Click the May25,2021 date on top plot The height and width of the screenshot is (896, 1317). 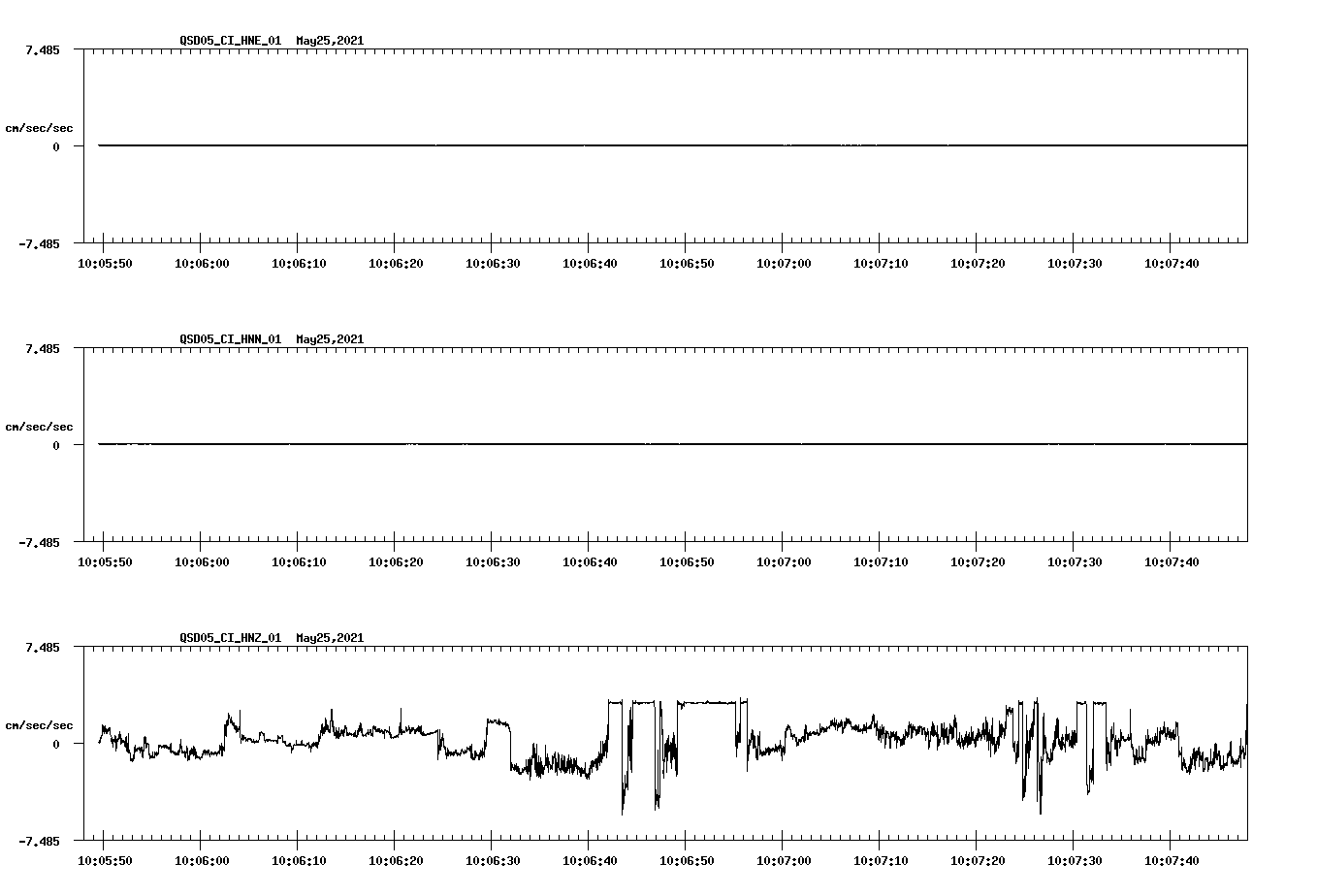(x=329, y=41)
